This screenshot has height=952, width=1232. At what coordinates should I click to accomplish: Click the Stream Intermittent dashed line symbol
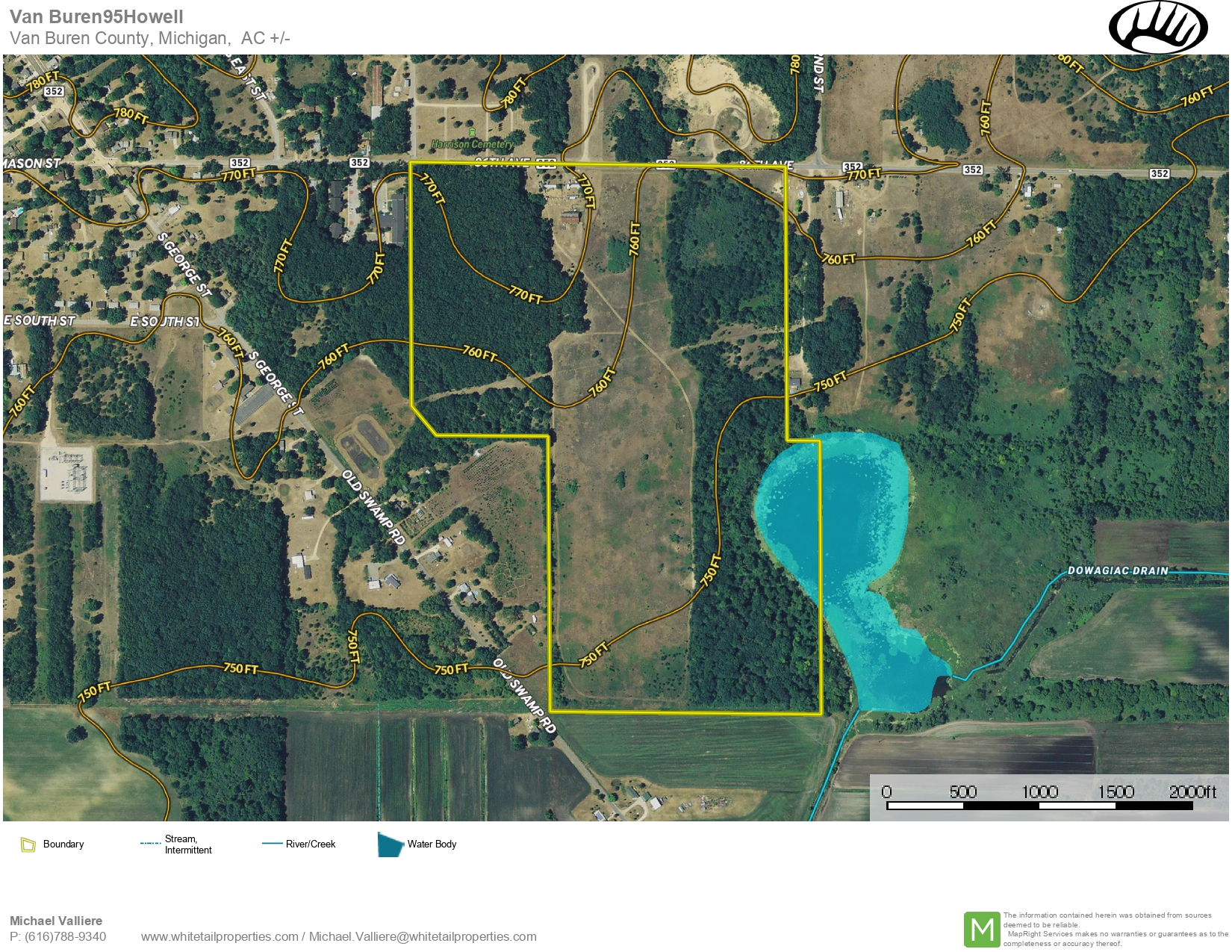pos(150,844)
